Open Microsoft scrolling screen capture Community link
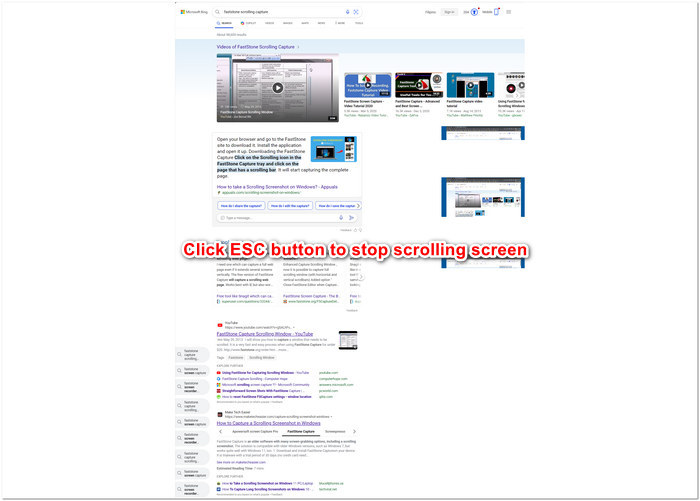 (266, 384)
